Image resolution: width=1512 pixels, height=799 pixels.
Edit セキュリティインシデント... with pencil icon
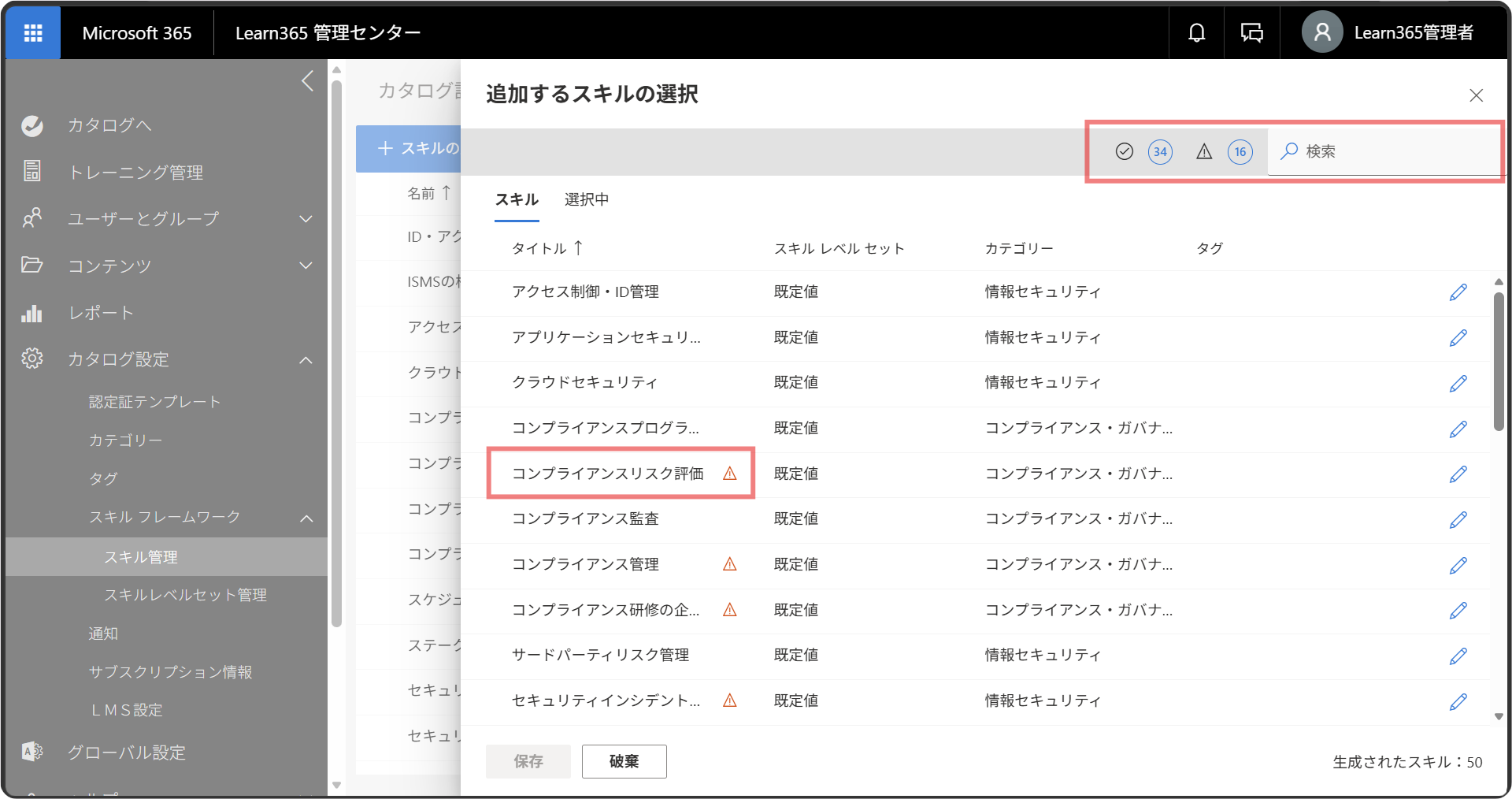1458,701
